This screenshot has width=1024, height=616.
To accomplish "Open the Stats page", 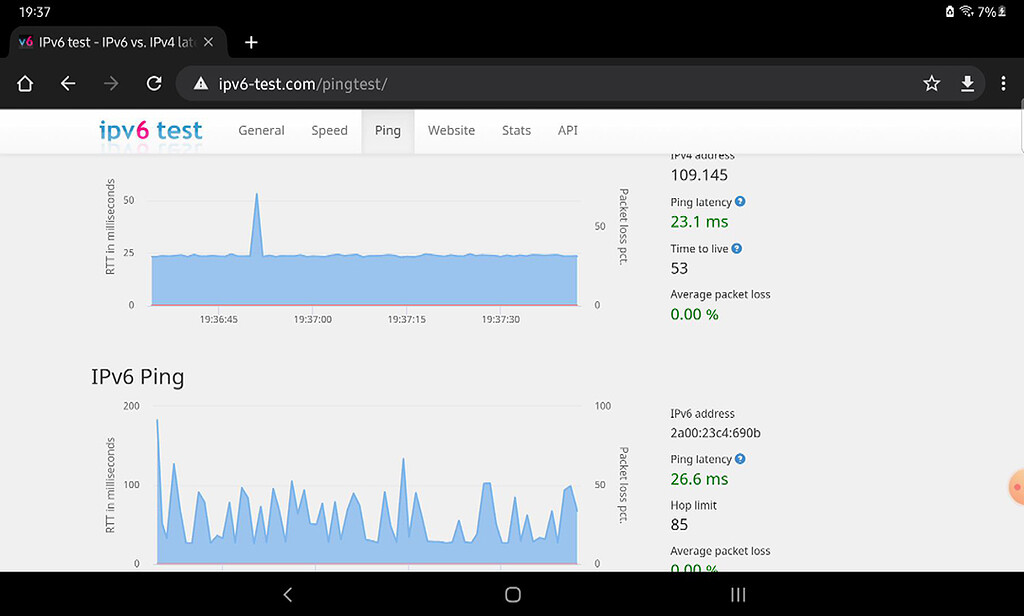I will pos(516,130).
